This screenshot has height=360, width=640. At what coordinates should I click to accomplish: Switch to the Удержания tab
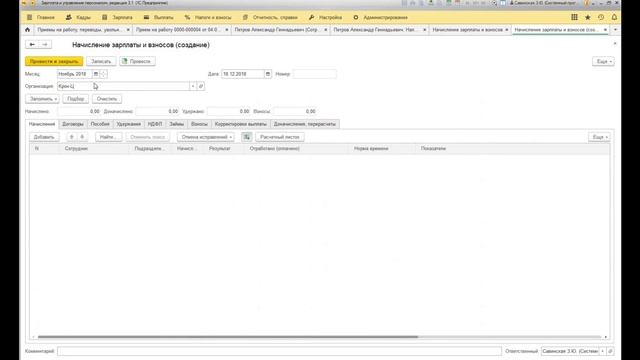[x=129, y=124]
